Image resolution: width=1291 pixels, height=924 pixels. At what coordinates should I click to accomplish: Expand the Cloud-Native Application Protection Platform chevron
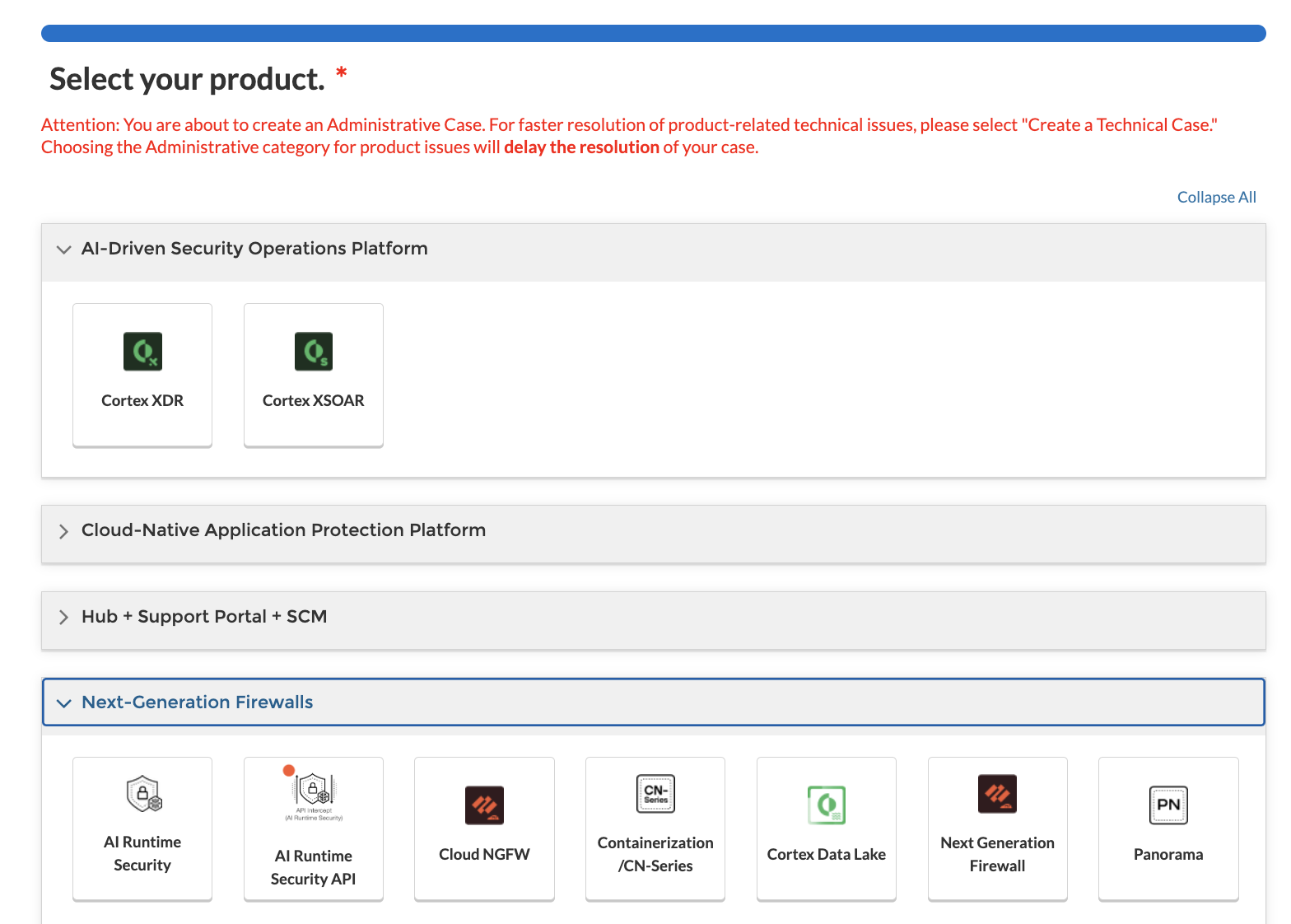63,531
